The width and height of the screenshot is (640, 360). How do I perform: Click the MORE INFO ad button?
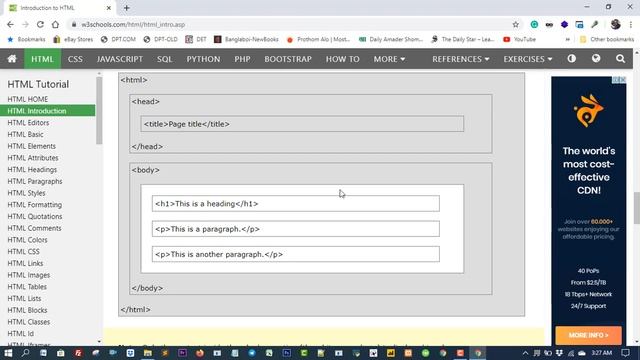[589, 335]
